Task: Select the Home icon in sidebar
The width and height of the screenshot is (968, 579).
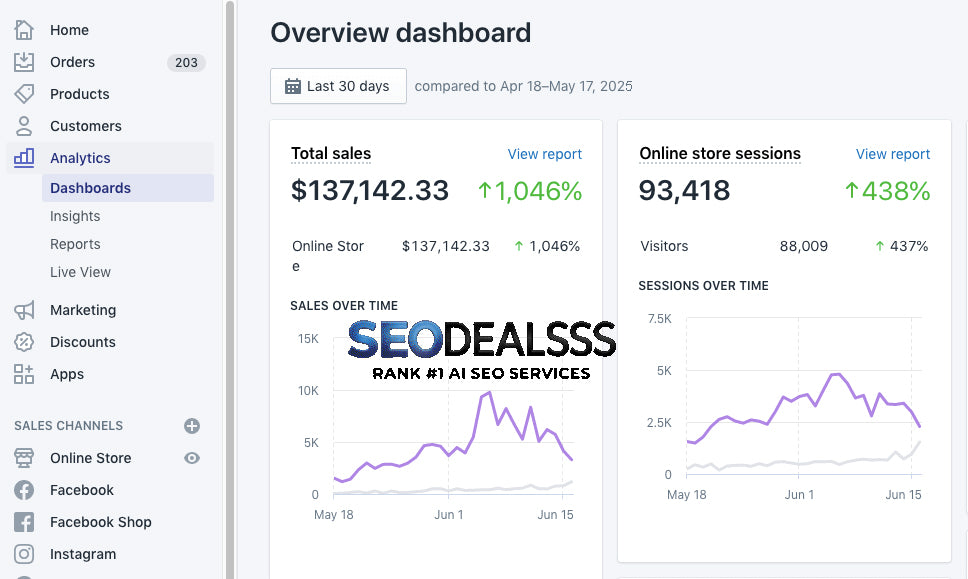Action: (23, 30)
